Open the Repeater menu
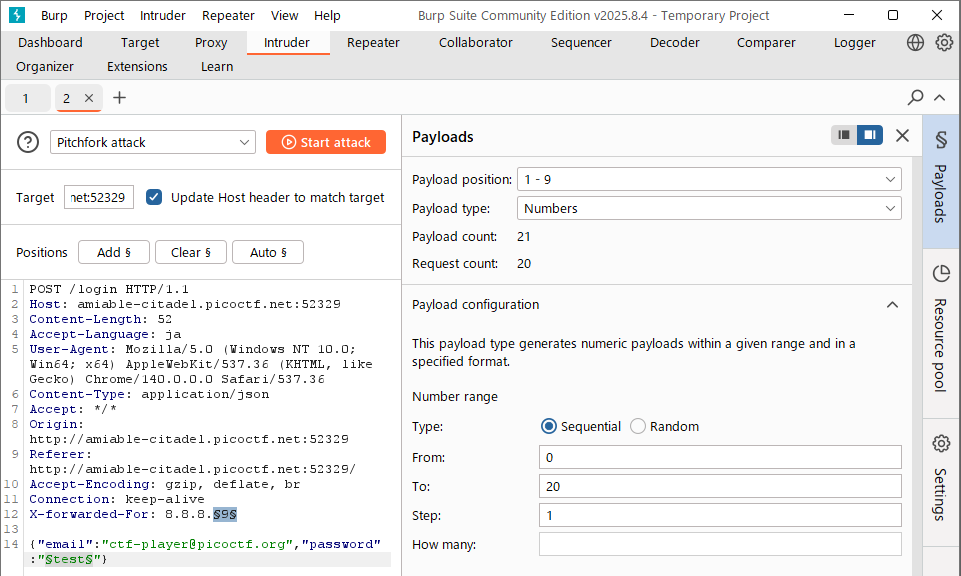 [x=228, y=15]
